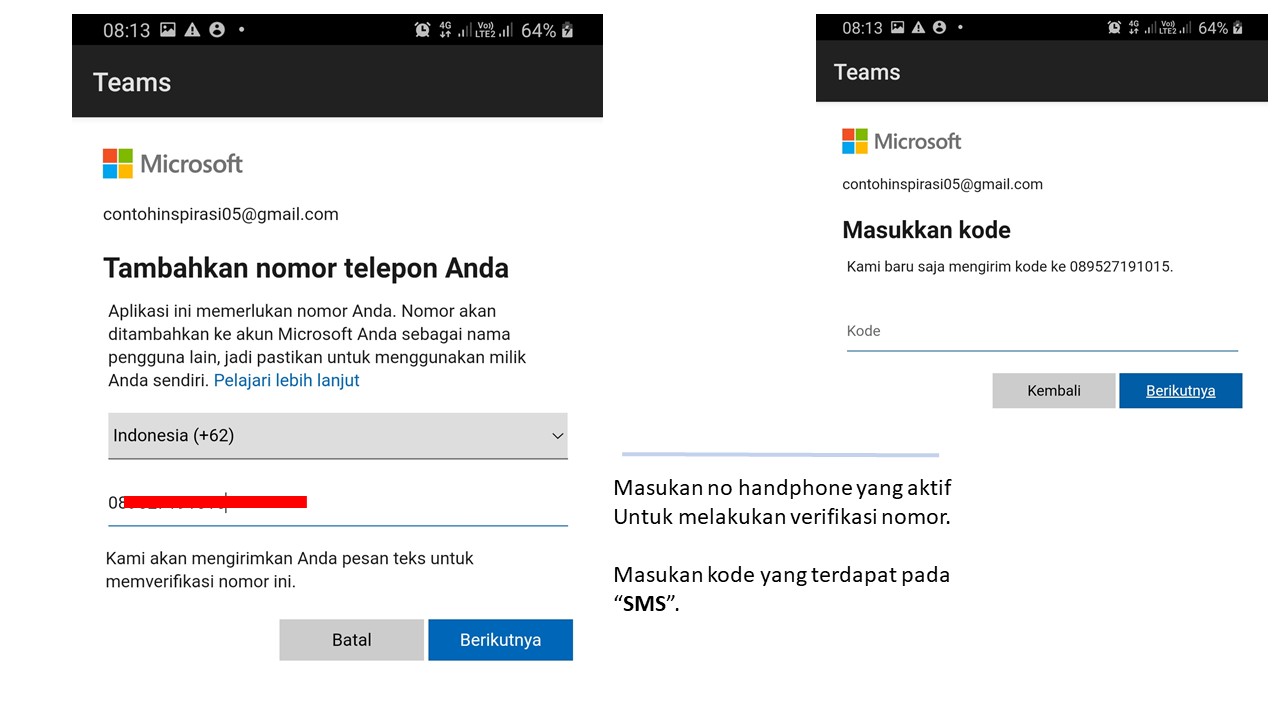Image resolution: width=1280 pixels, height=720 pixels.
Task: Click Berikutnya on the Masukkan kode screen
Action: tap(1181, 391)
